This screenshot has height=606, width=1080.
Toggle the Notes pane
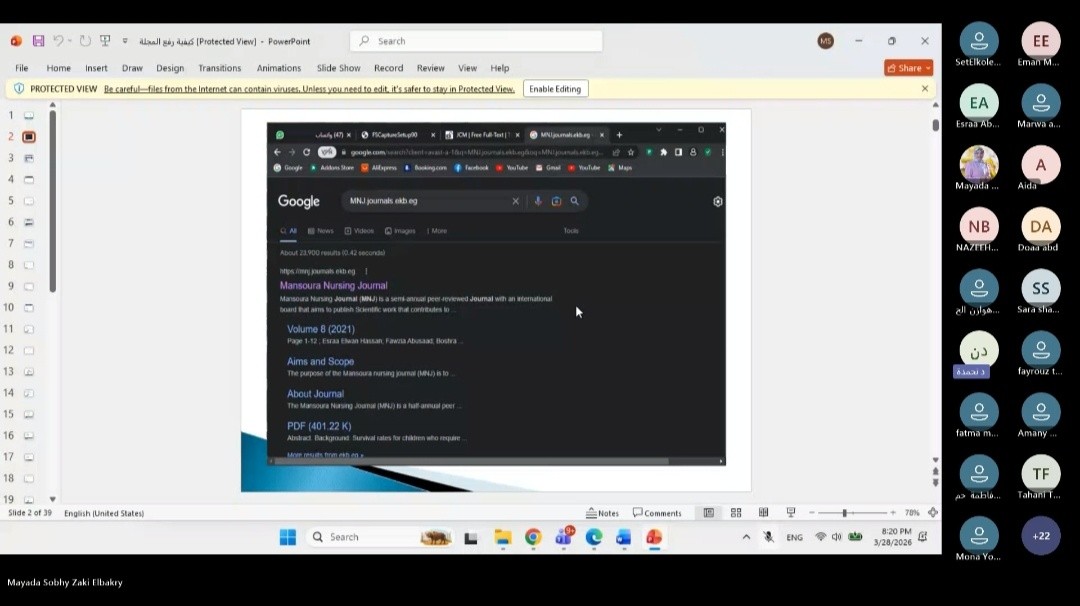(x=603, y=513)
